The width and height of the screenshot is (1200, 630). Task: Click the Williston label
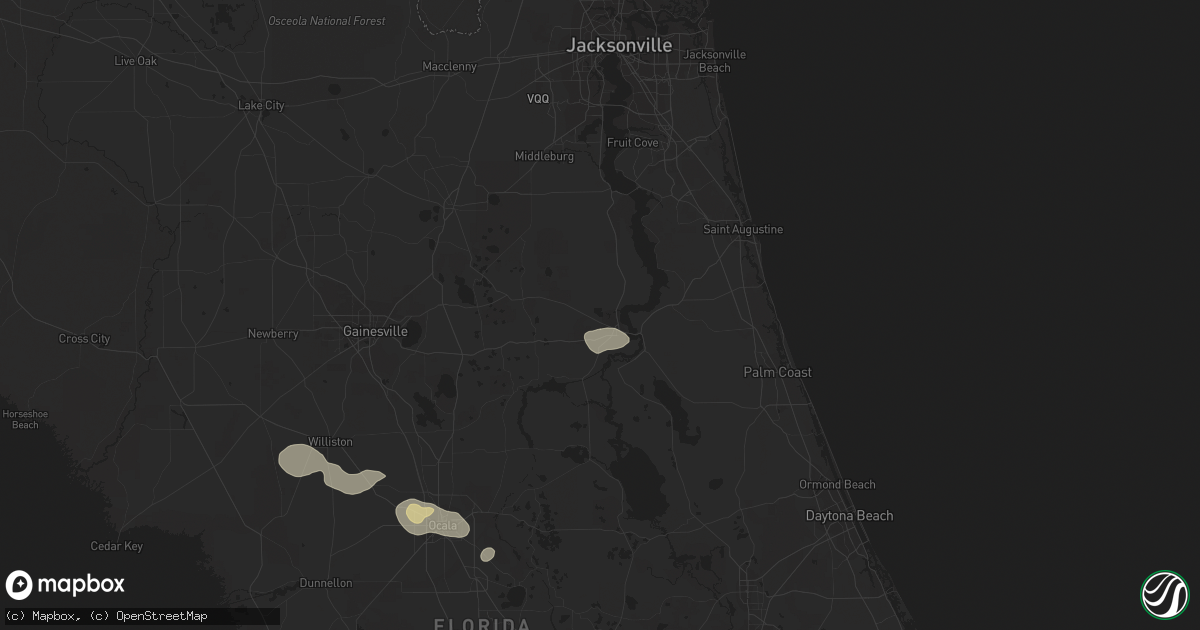tap(330, 442)
